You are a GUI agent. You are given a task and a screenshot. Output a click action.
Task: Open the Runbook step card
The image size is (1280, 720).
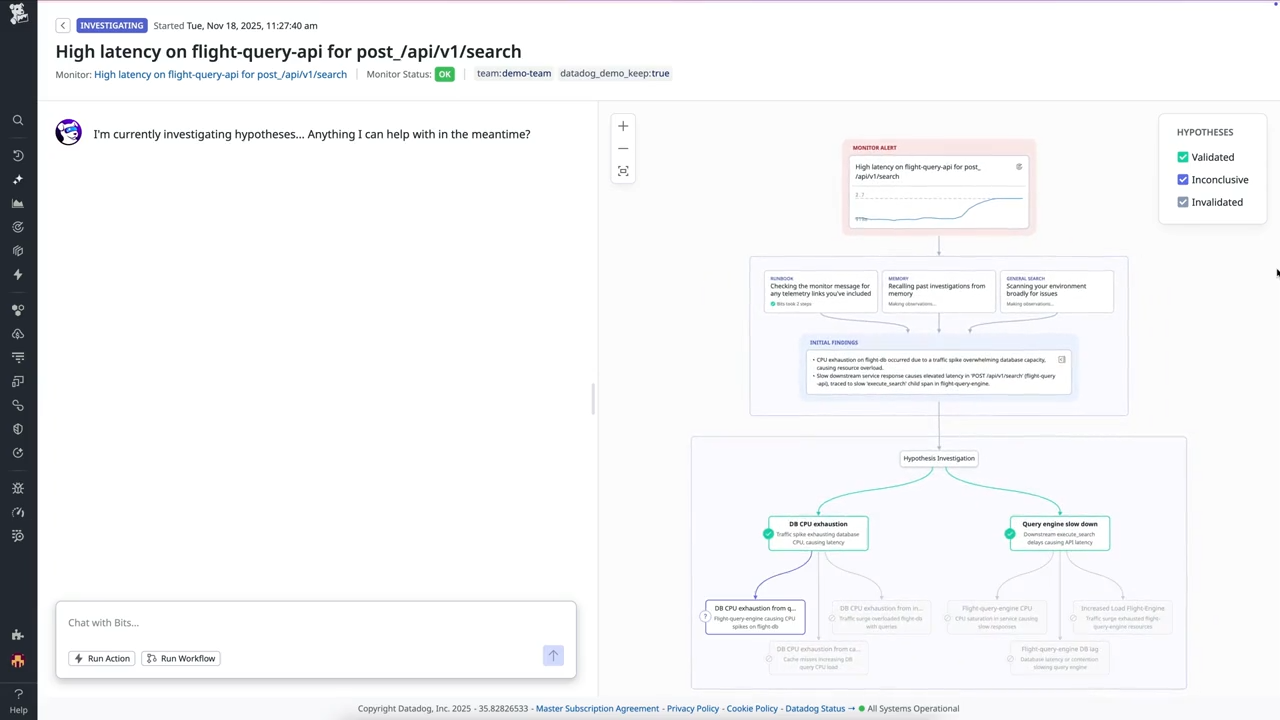(x=821, y=291)
